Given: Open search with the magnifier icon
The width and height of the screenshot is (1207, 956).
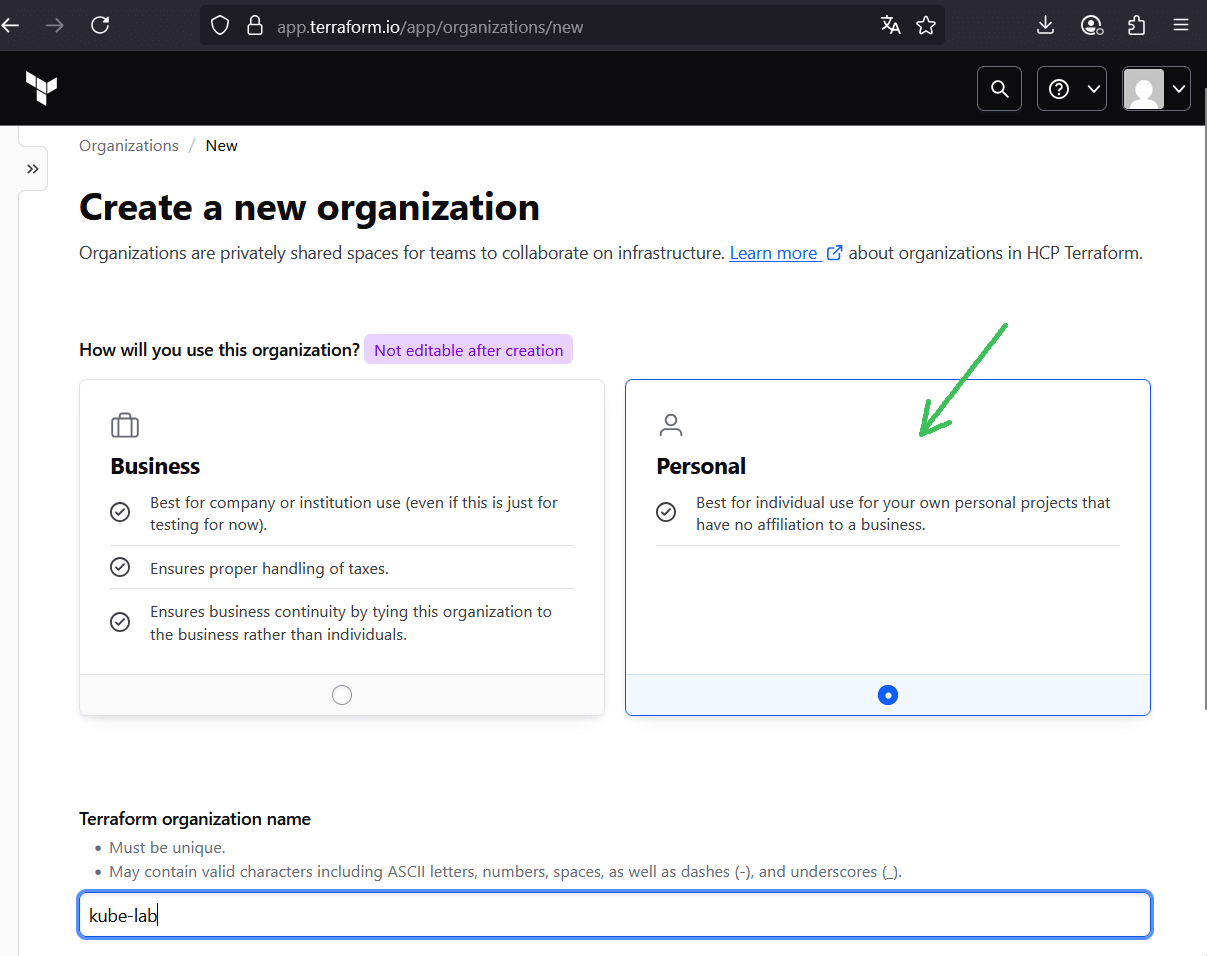Looking at the screenshot, I should point(999,89).
